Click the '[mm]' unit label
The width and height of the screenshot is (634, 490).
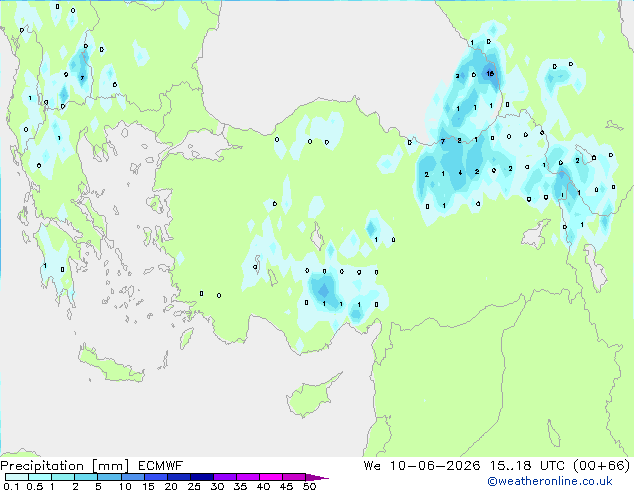pos(110,466)
